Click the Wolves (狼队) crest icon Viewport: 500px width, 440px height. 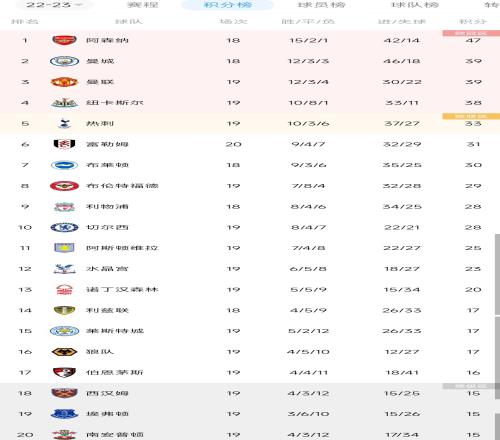click(64, 352)
